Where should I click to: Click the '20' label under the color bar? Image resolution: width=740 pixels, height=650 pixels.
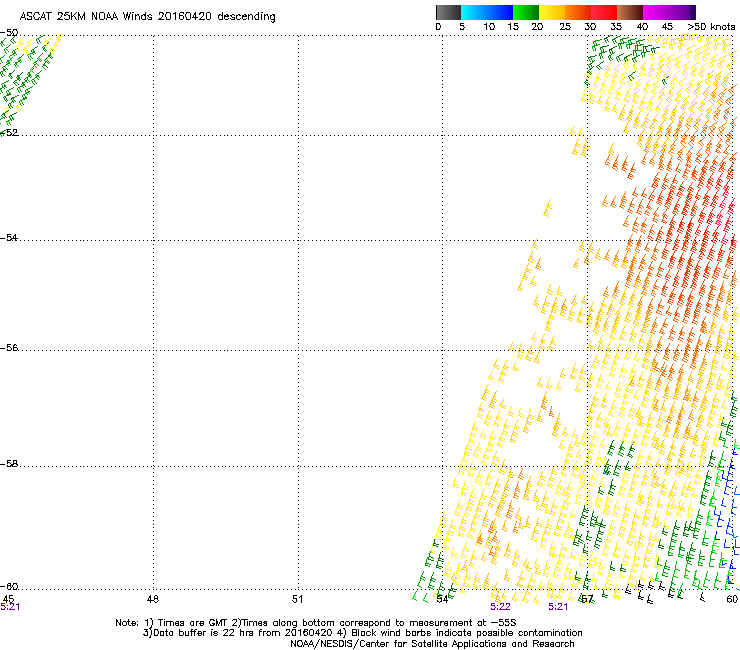pos(537,27)
